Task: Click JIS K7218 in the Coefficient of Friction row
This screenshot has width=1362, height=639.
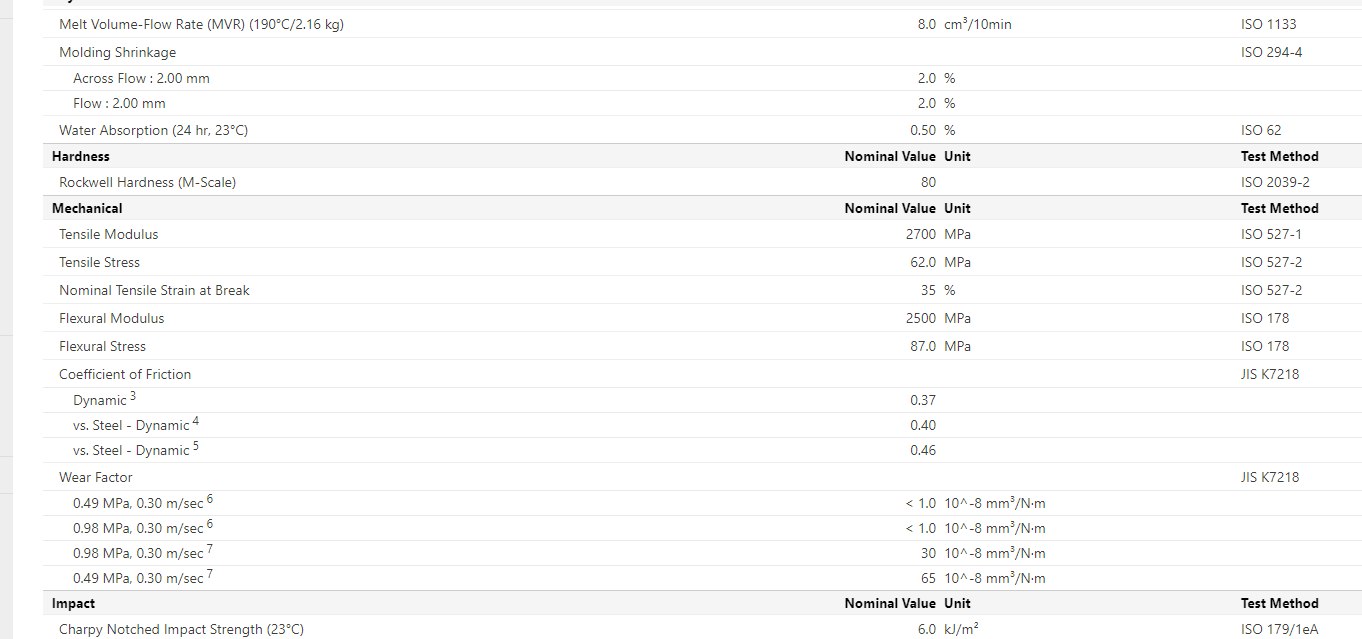Action: 1270,374
